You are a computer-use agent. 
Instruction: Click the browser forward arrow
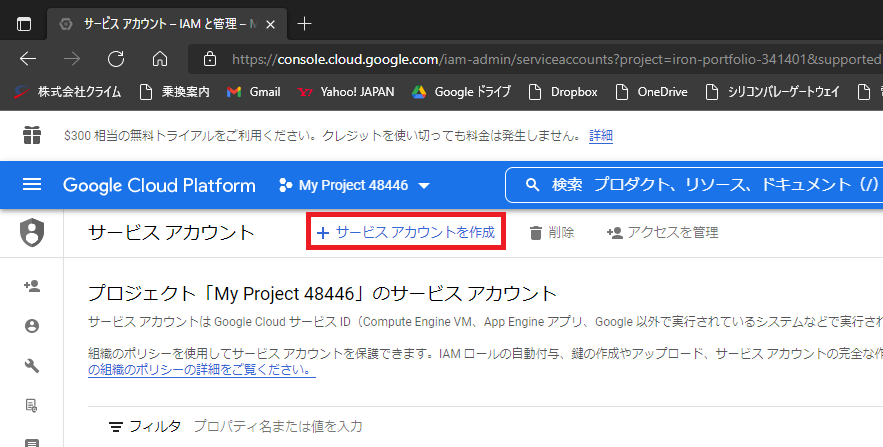click(72, 59)
